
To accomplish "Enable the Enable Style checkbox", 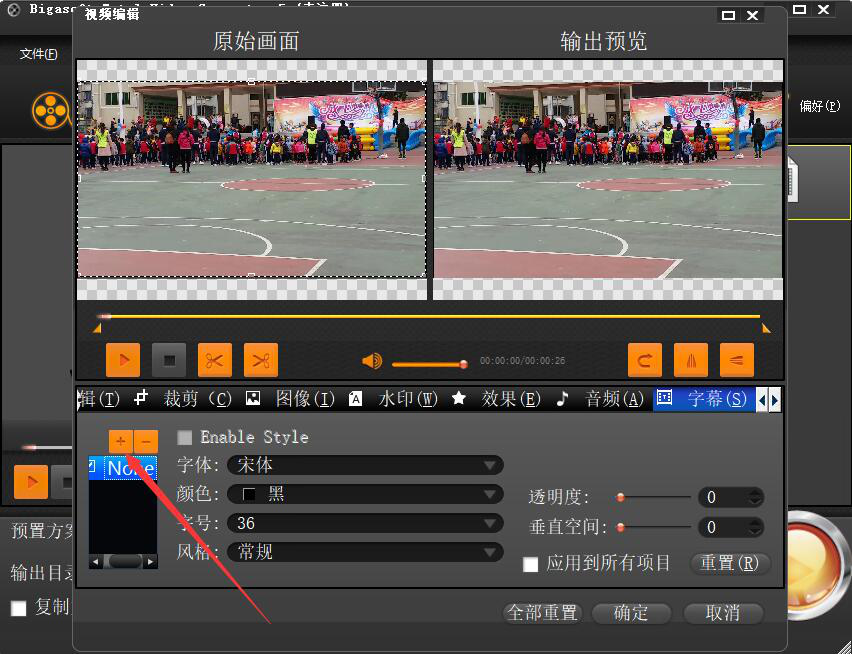I will click(185, 437).
